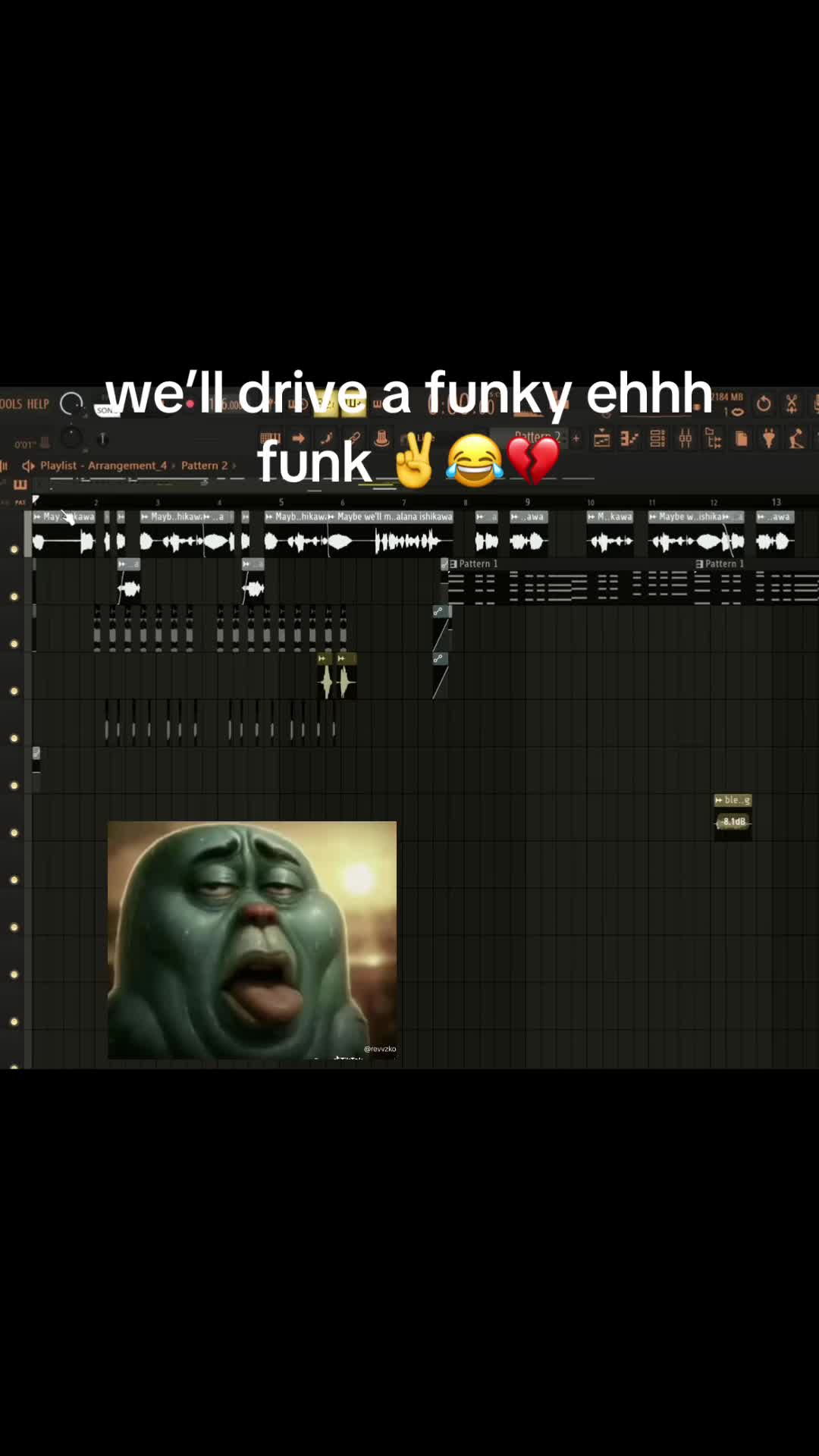Click the stamp-shaped toolbar icon
This screenshot has width=819, height=1456.
click(x=382, y=438)
